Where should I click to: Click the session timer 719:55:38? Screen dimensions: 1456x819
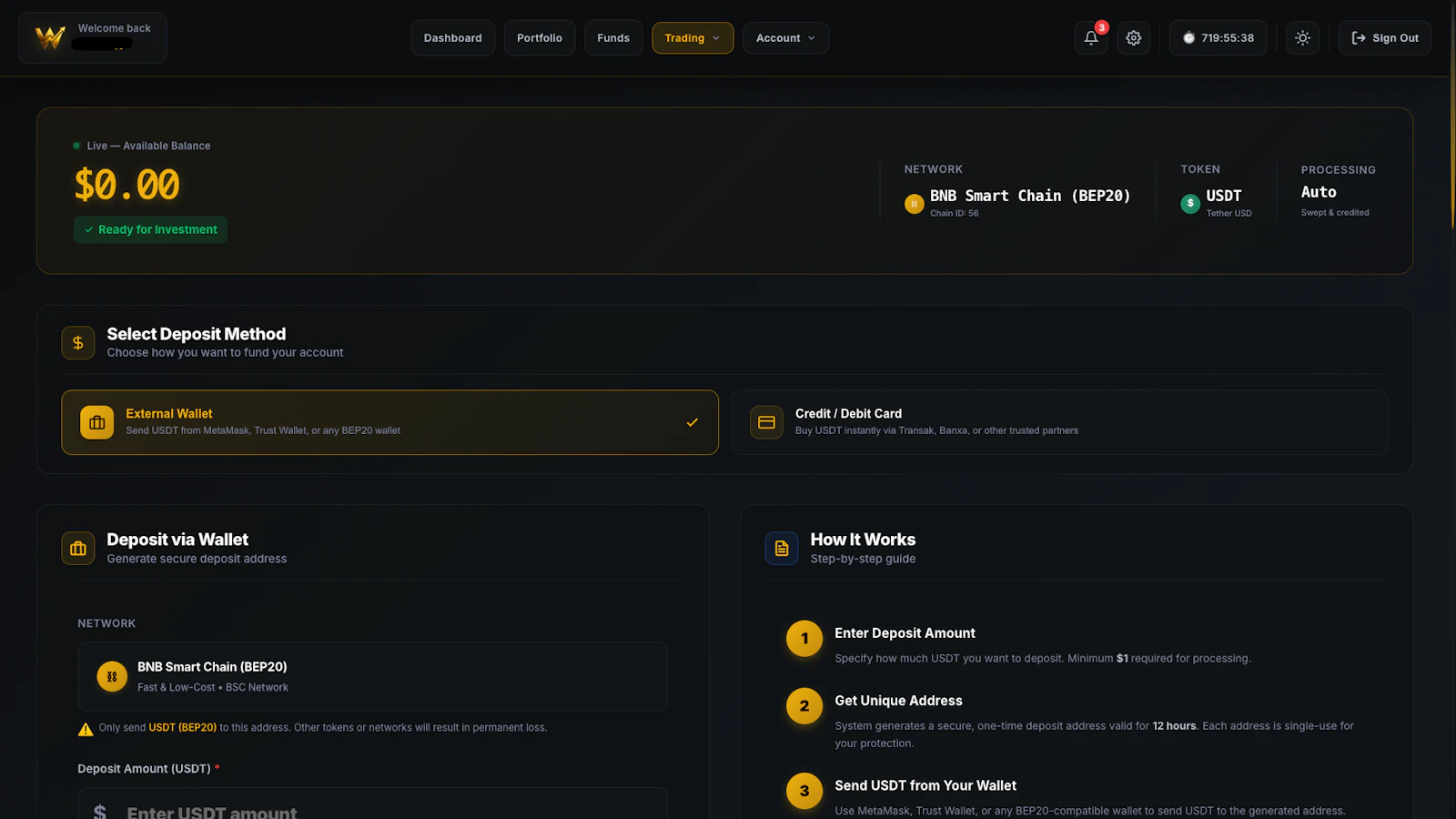click(1218, 38)
